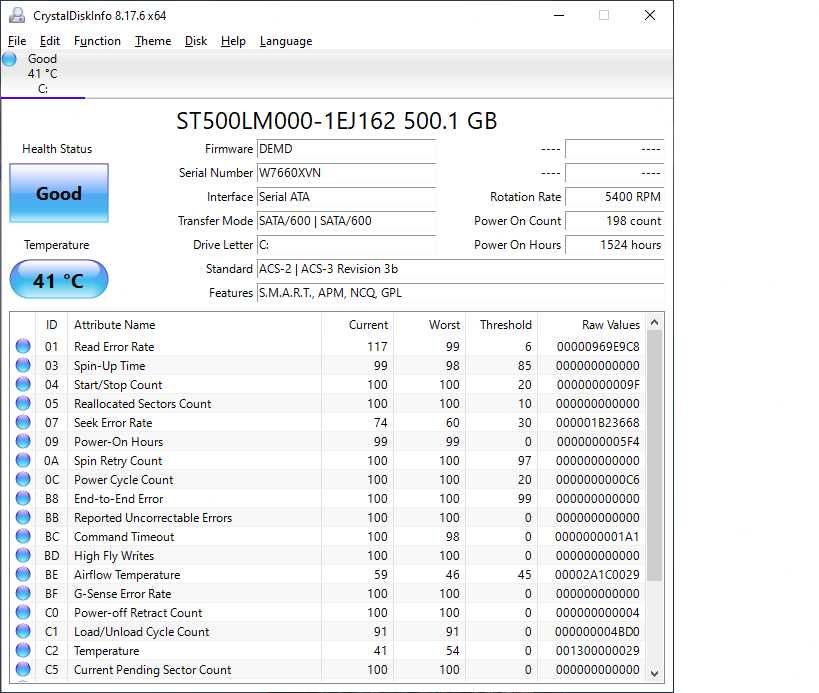Open the Theme menu

tap(153, 41)
